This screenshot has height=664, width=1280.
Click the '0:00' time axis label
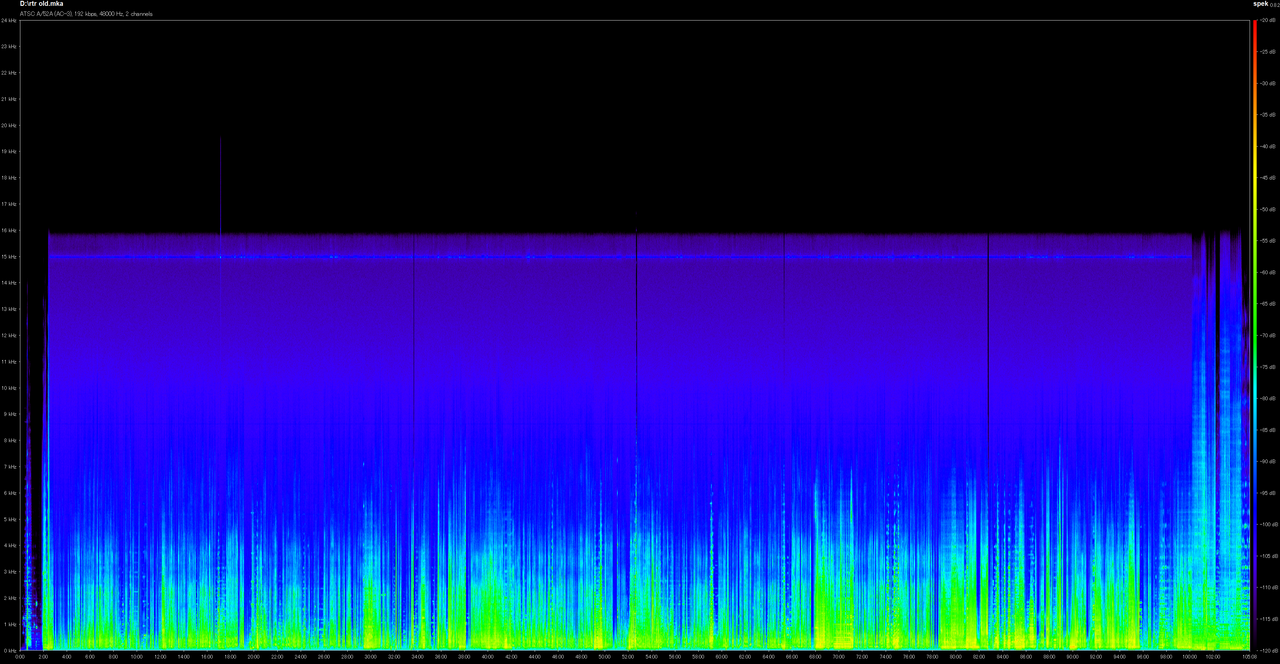click(20, 657)
